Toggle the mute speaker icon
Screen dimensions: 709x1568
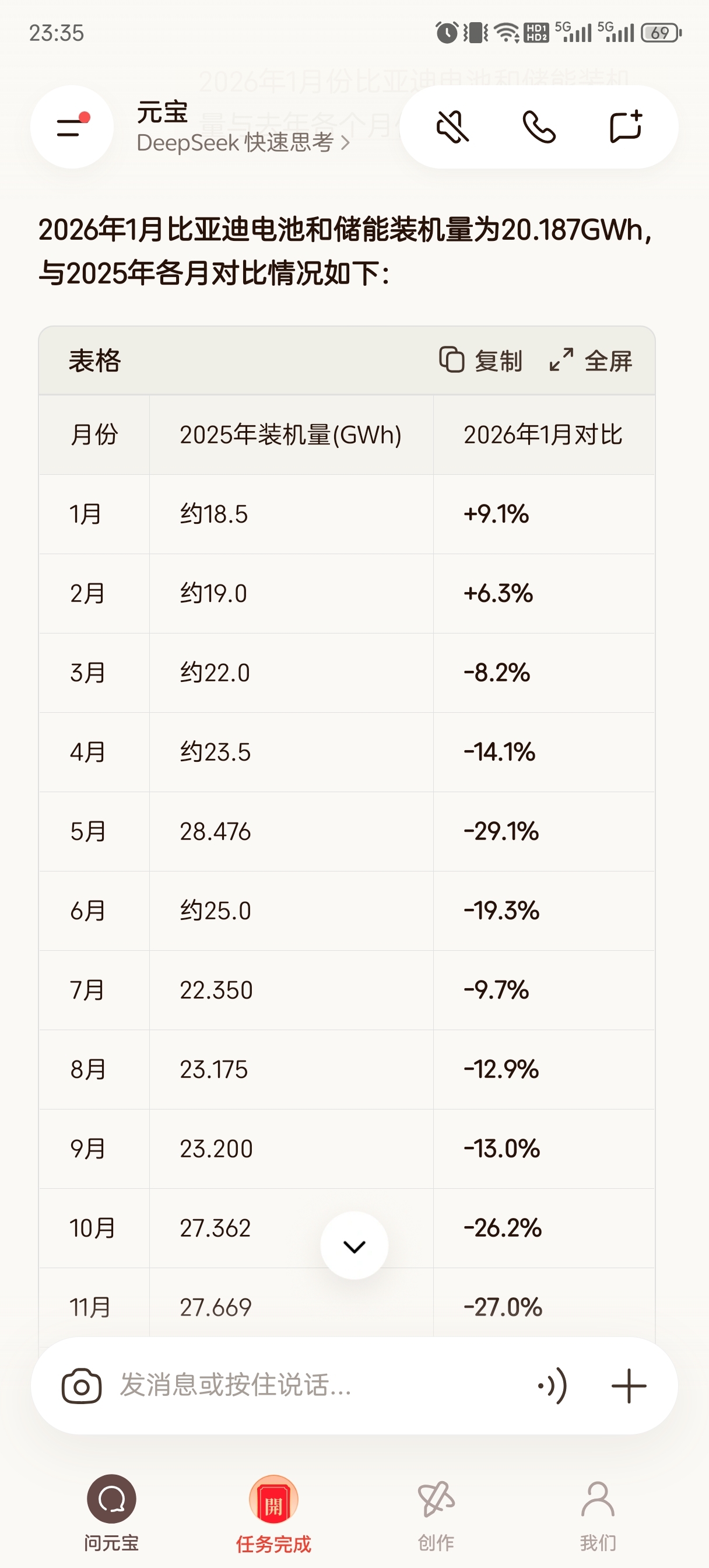click(453, 127)
